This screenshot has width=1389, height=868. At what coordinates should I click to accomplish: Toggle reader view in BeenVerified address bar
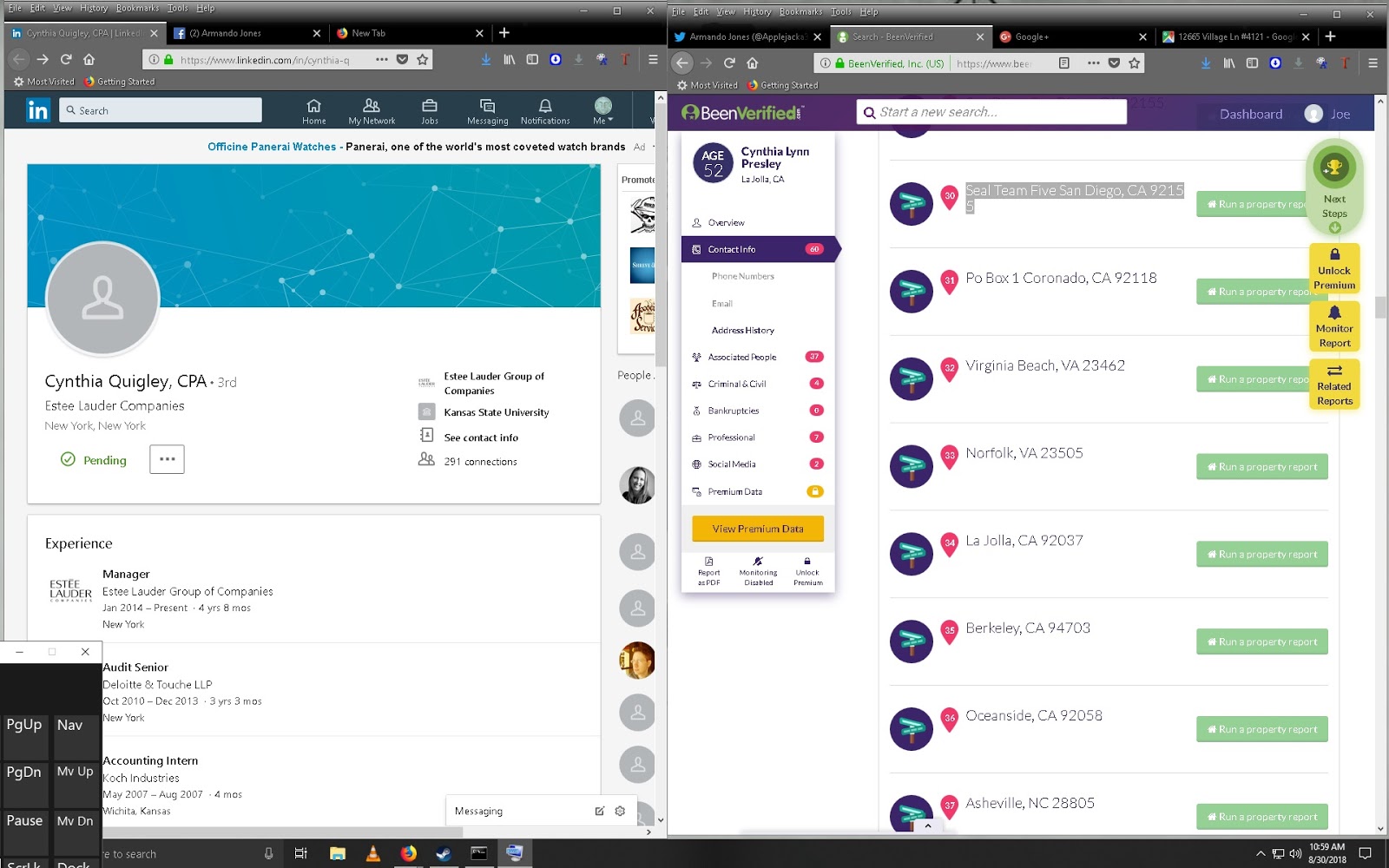pyautogui.click(x=1063, y=62)
